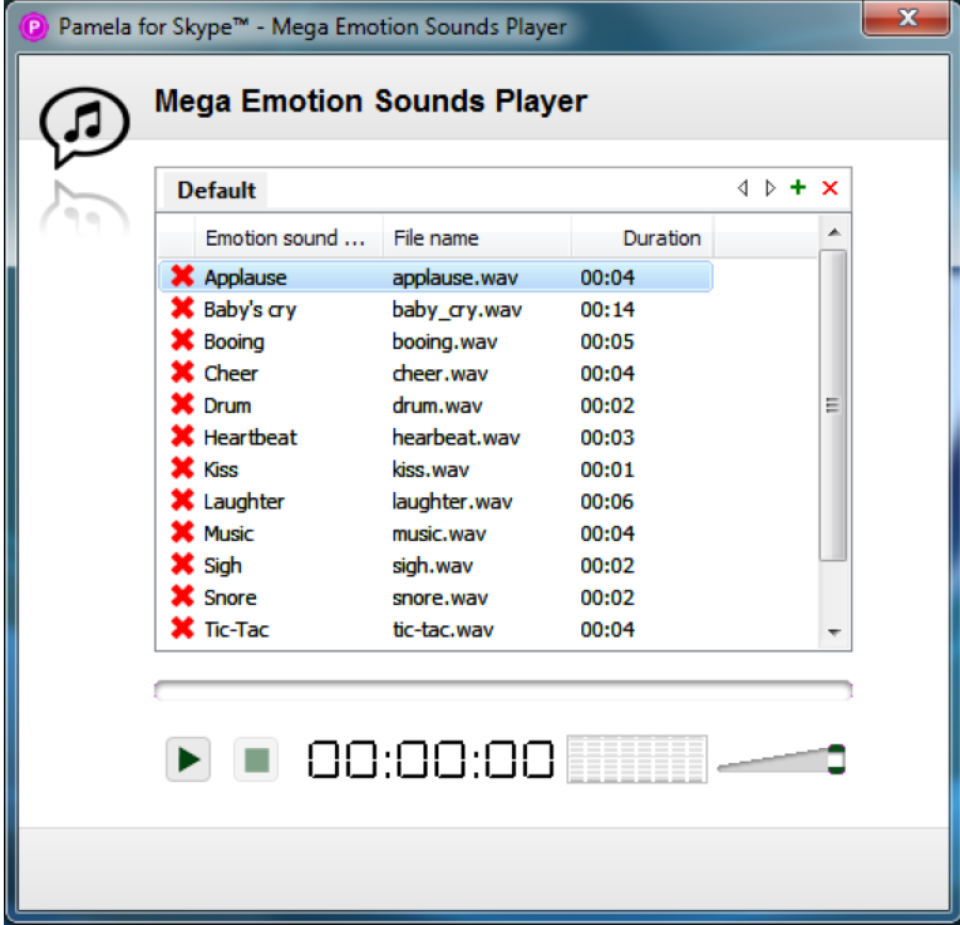Select the Heartbeat sound name

click(x=250, y=437)
